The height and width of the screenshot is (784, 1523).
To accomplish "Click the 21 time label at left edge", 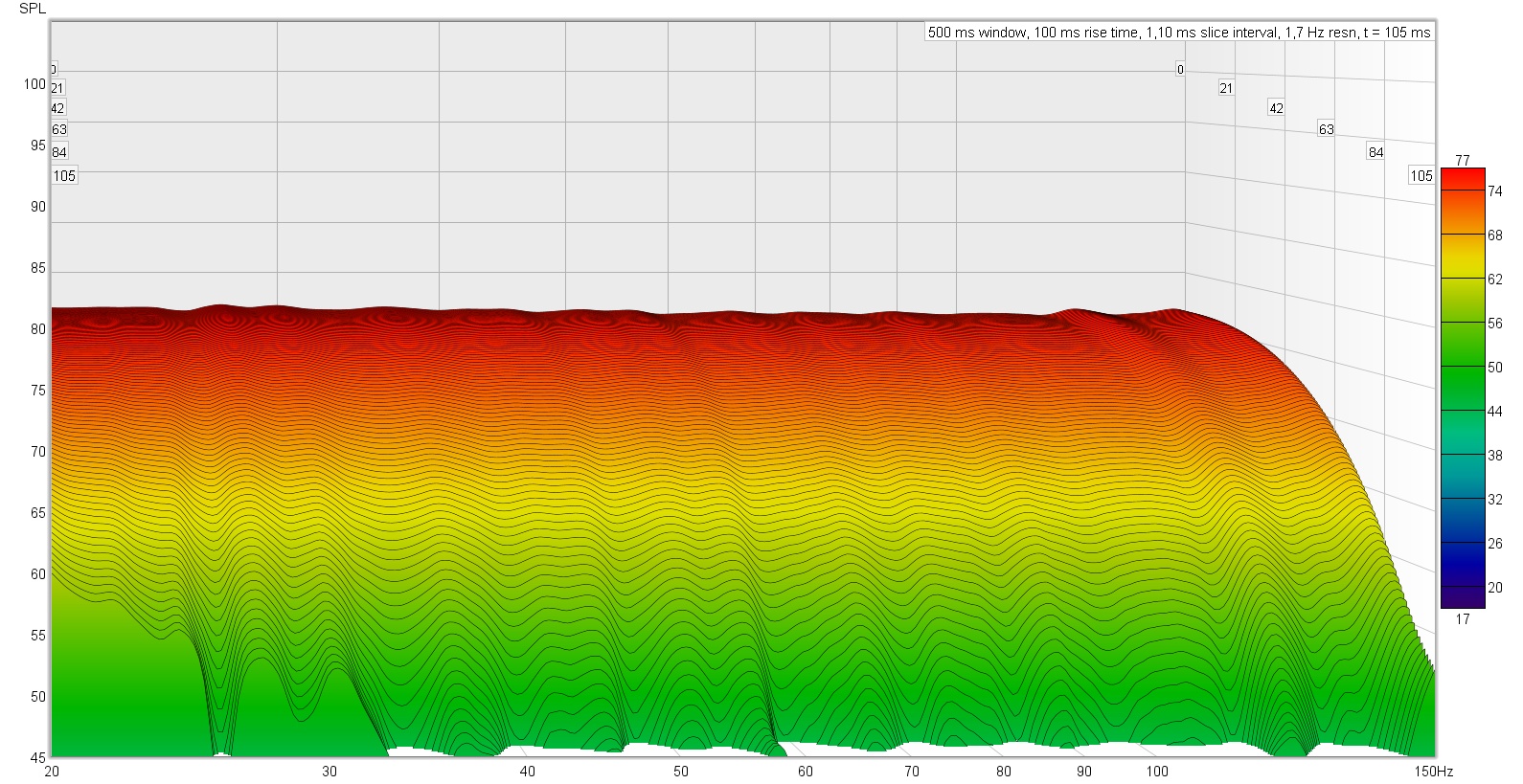I will coord(57,88).
